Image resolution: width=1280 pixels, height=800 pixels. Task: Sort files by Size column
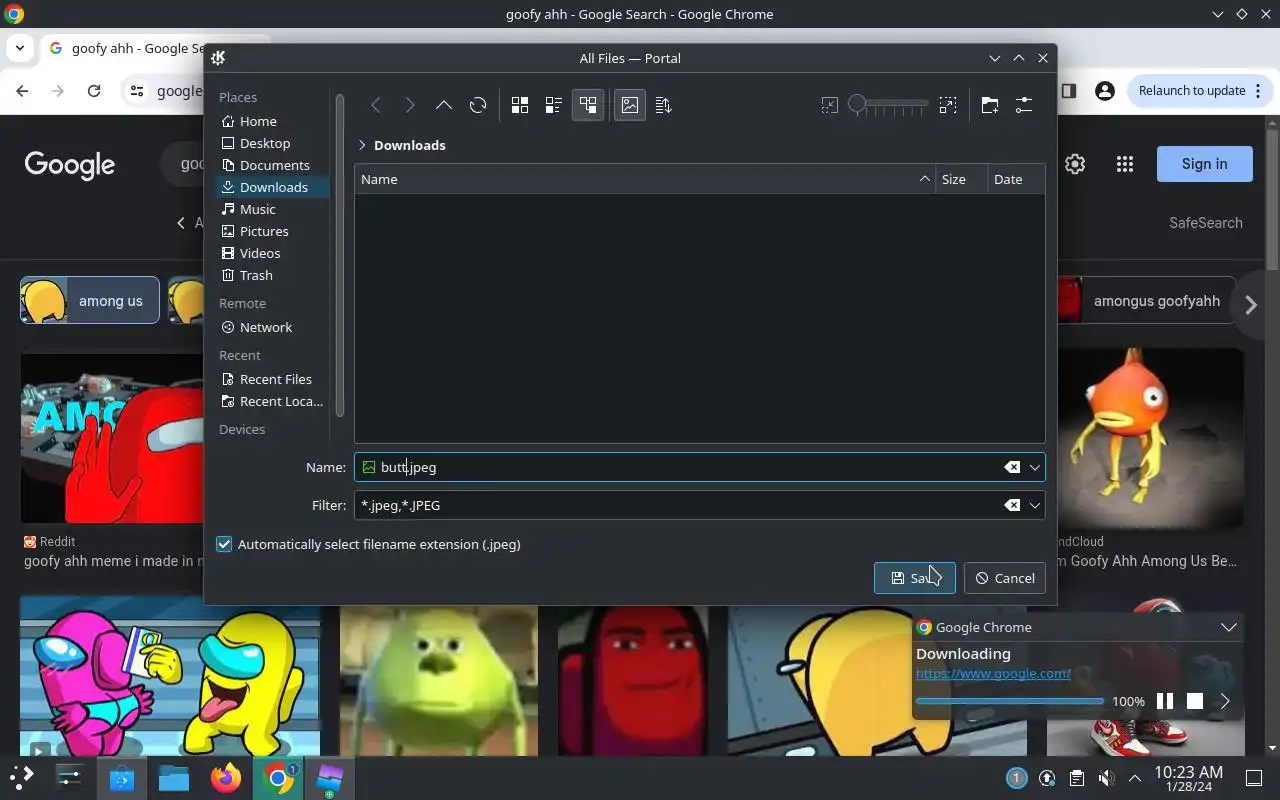(x=961, y=179)
